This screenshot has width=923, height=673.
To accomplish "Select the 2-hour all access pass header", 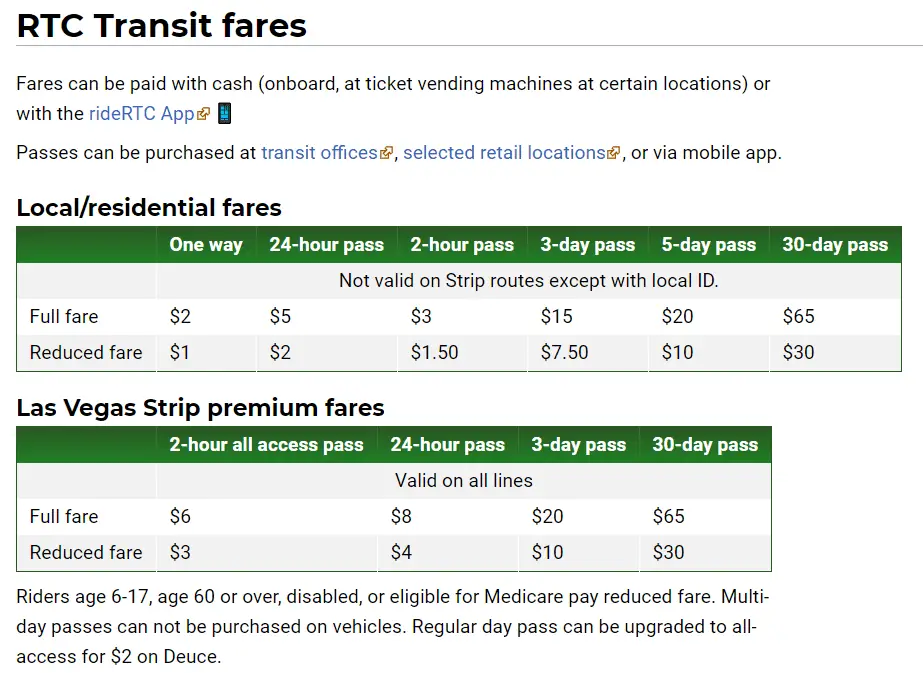I will pyautogui.click(x=267, y=445).
